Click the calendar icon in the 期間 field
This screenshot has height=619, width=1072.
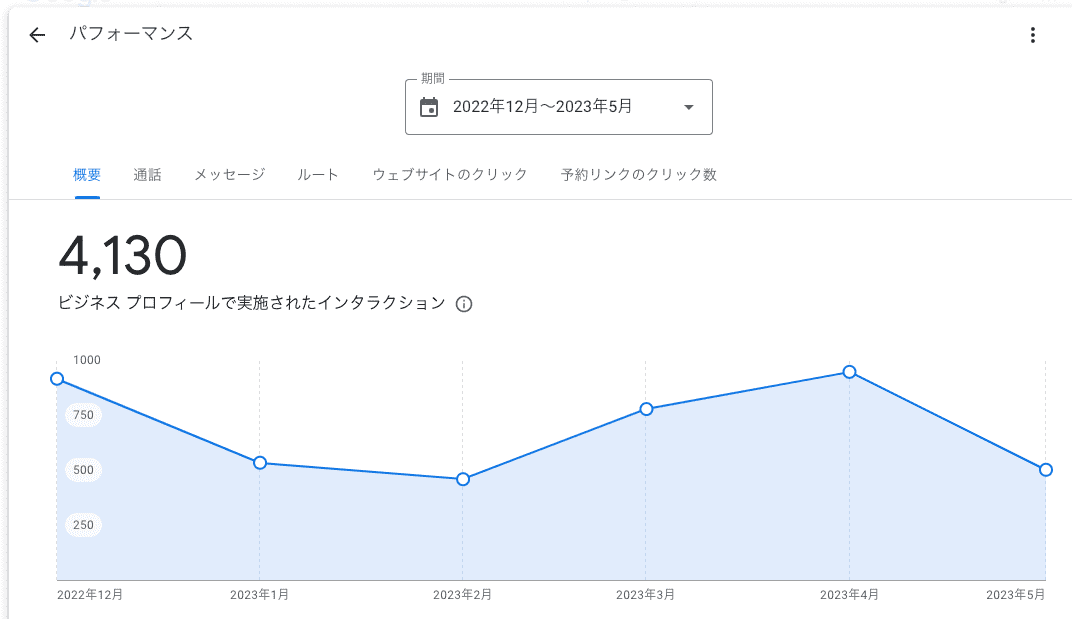429,107
